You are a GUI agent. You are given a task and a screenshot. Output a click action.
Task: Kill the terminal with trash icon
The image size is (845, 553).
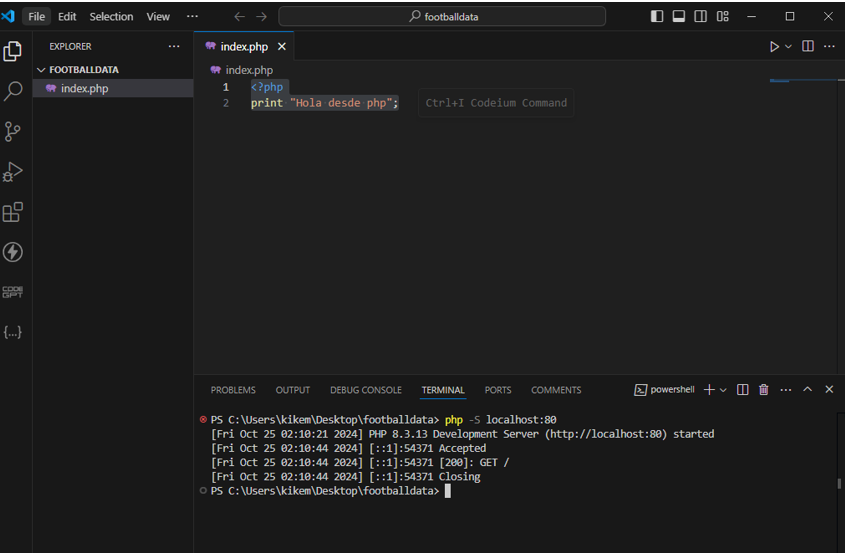pyautogui.click(x=764, y=390)
